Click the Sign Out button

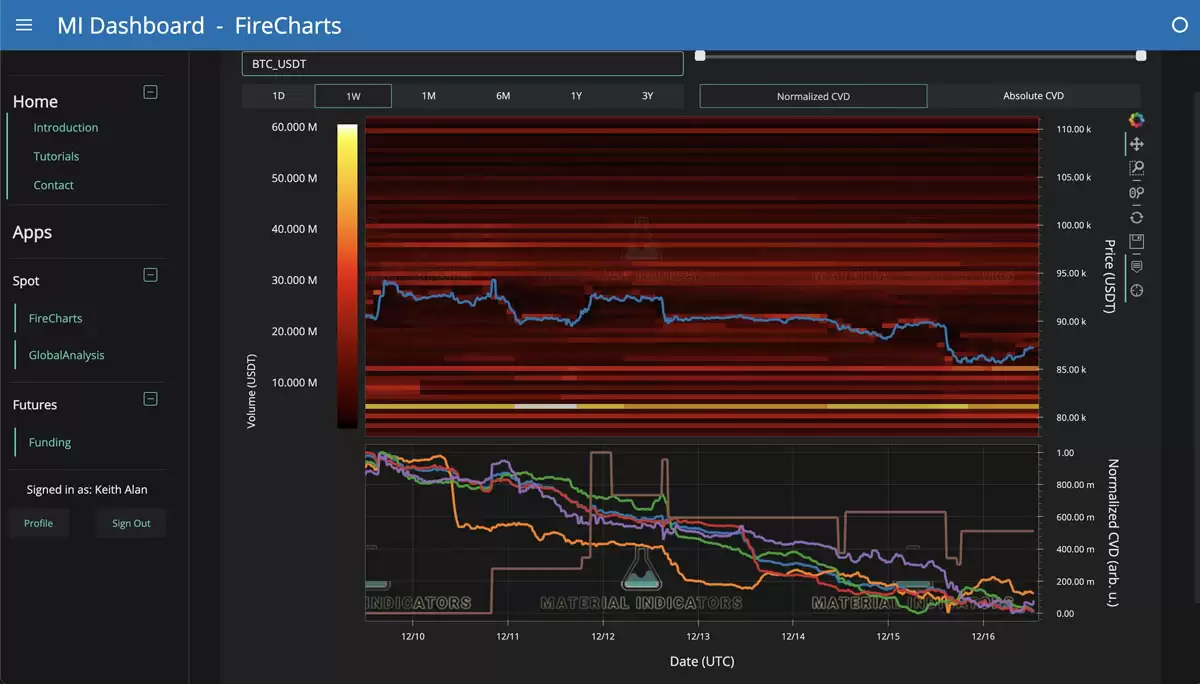(130, 522)
